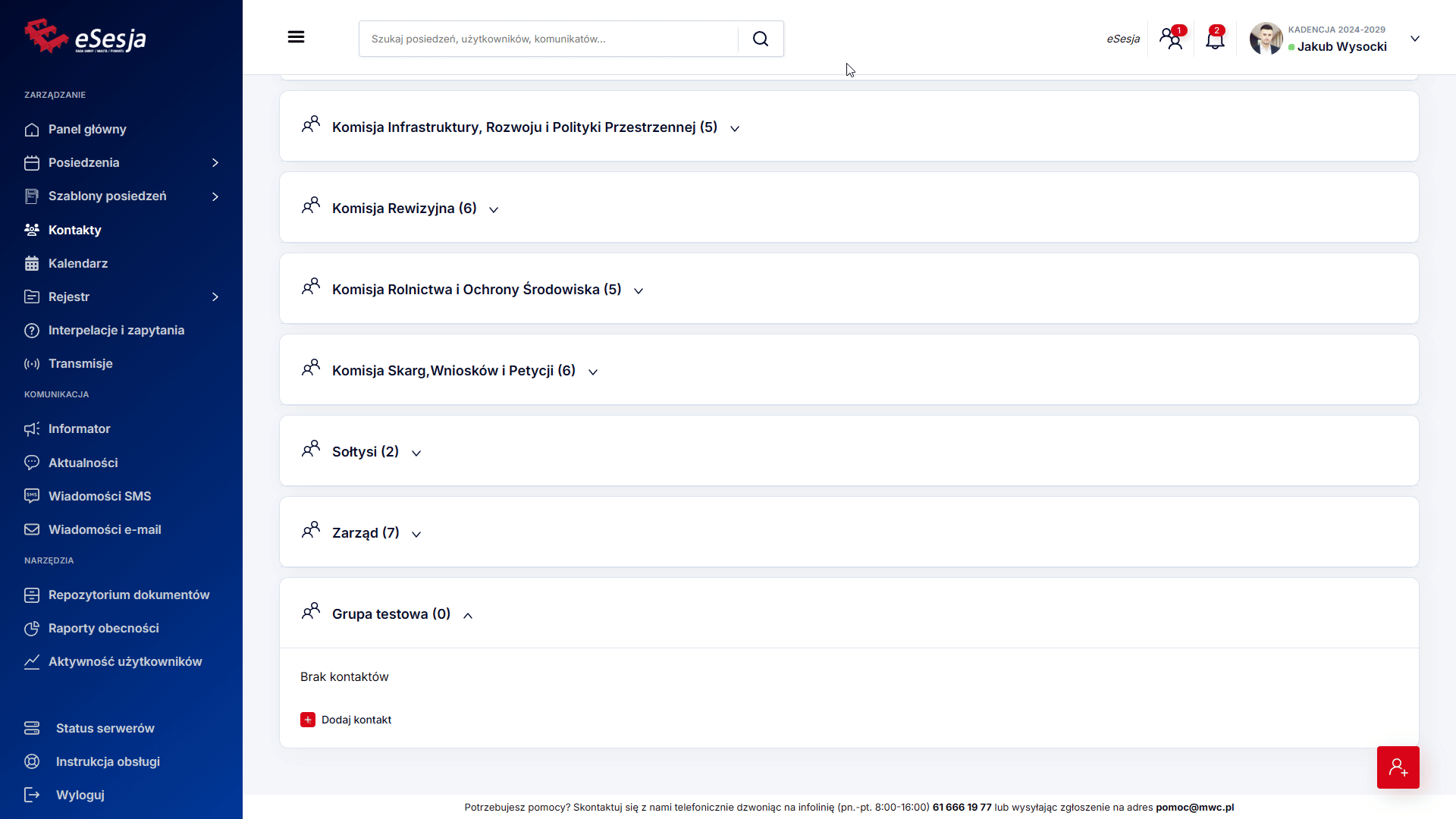Click the Panel główny home icon

[x=32, y=130]
